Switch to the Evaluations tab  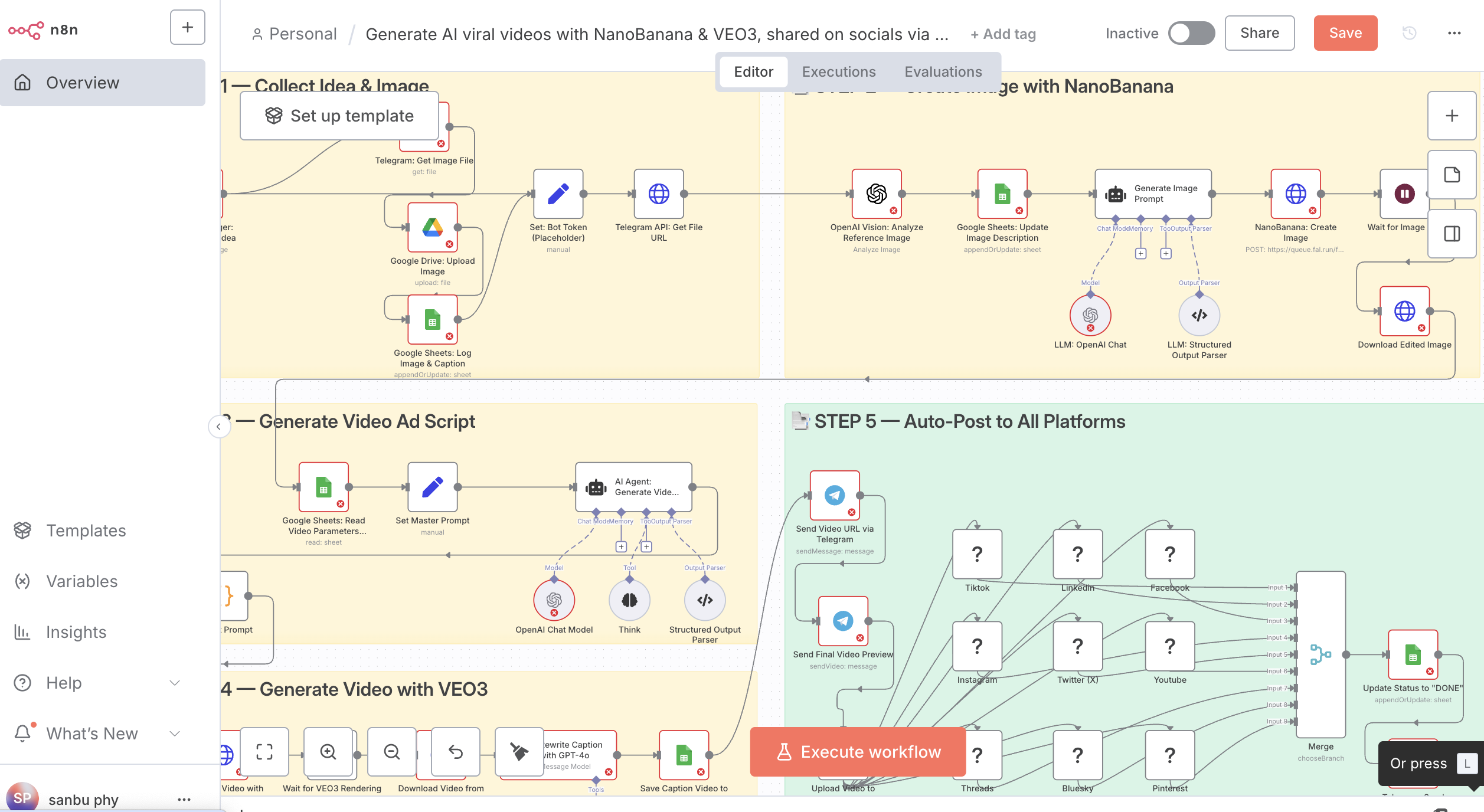pyautogui.click(x=943, y=71)
